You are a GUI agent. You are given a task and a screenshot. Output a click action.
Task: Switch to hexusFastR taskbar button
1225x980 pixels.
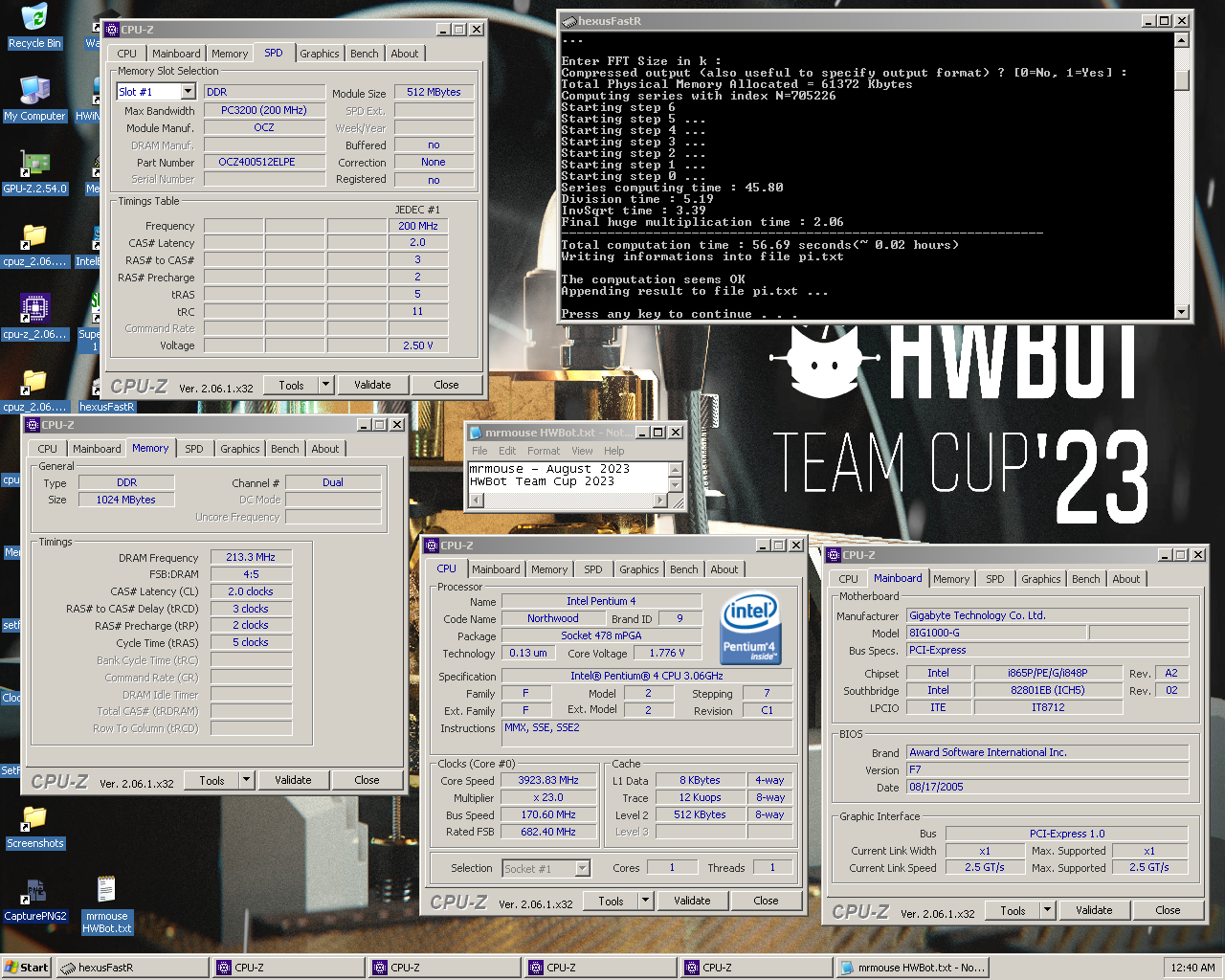click(x=132, y=968)
